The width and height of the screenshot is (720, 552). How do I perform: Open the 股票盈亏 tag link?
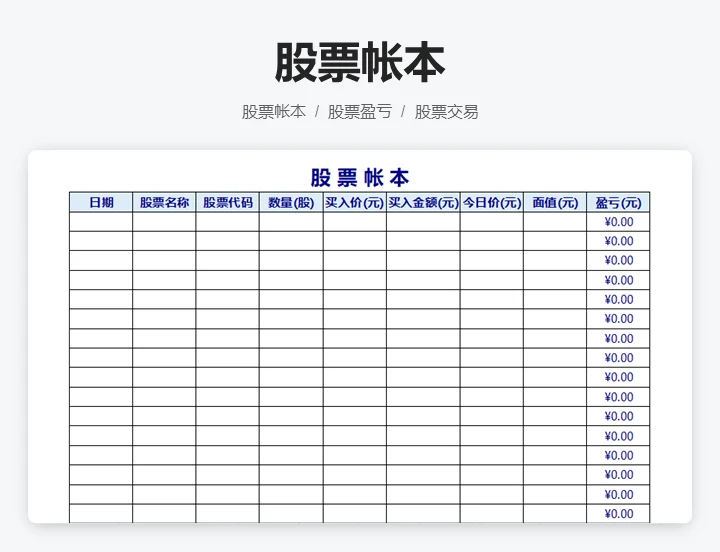360,112
